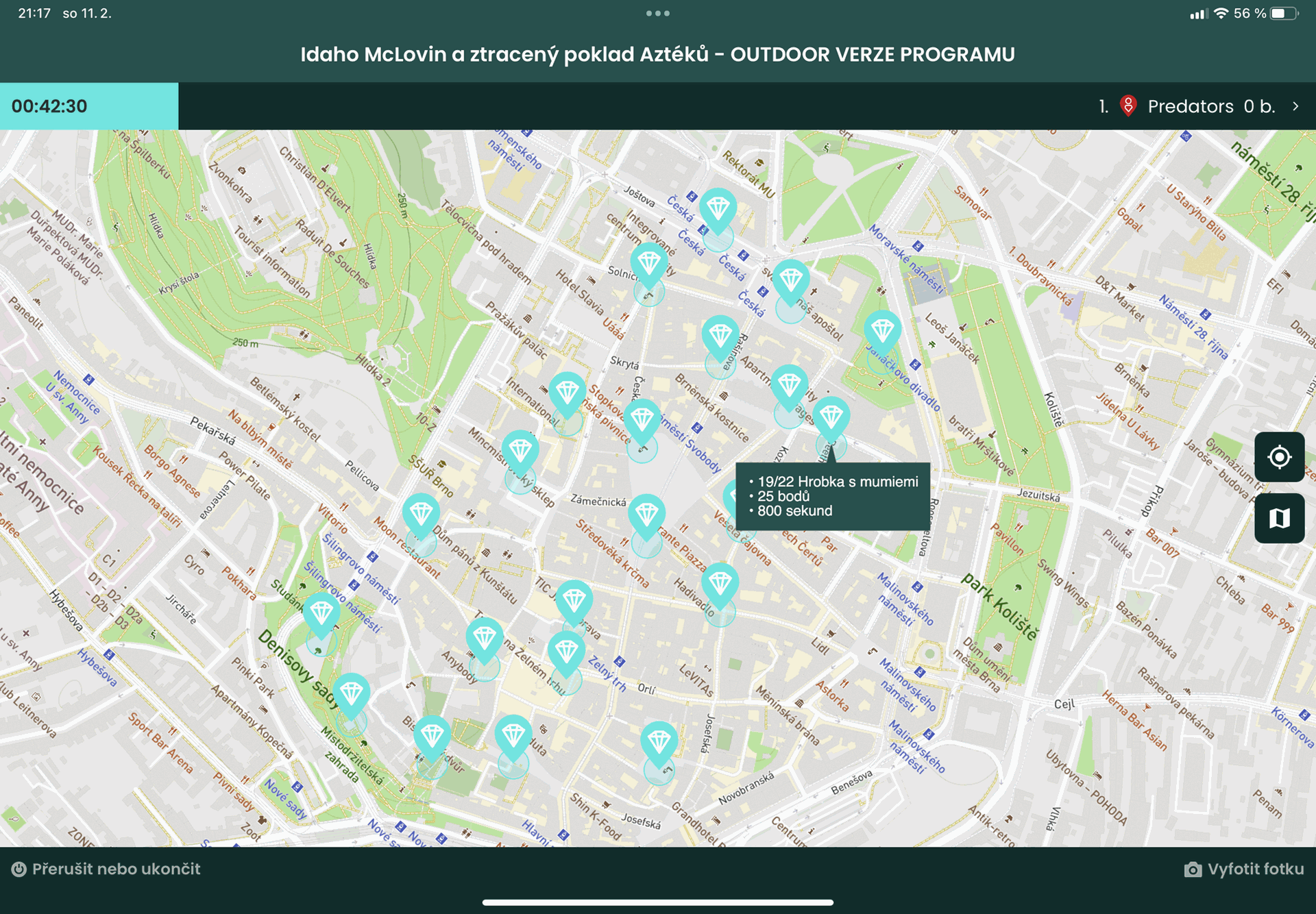Open the Hrobka s mumiemi info tooltip
This screenshot has width=1316, height=914.
click(833, 496)
